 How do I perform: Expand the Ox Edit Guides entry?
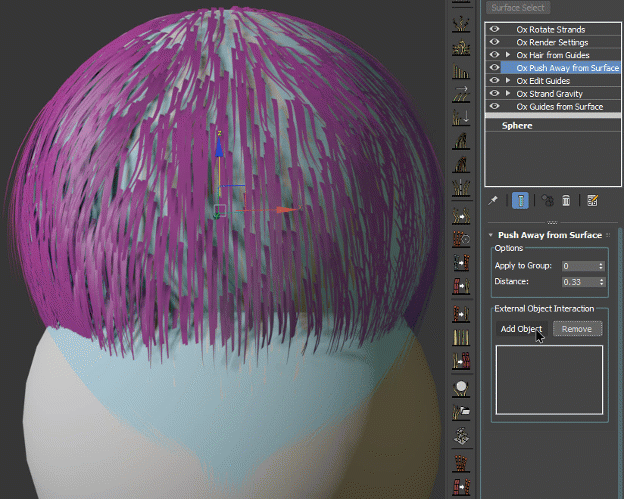508,80
